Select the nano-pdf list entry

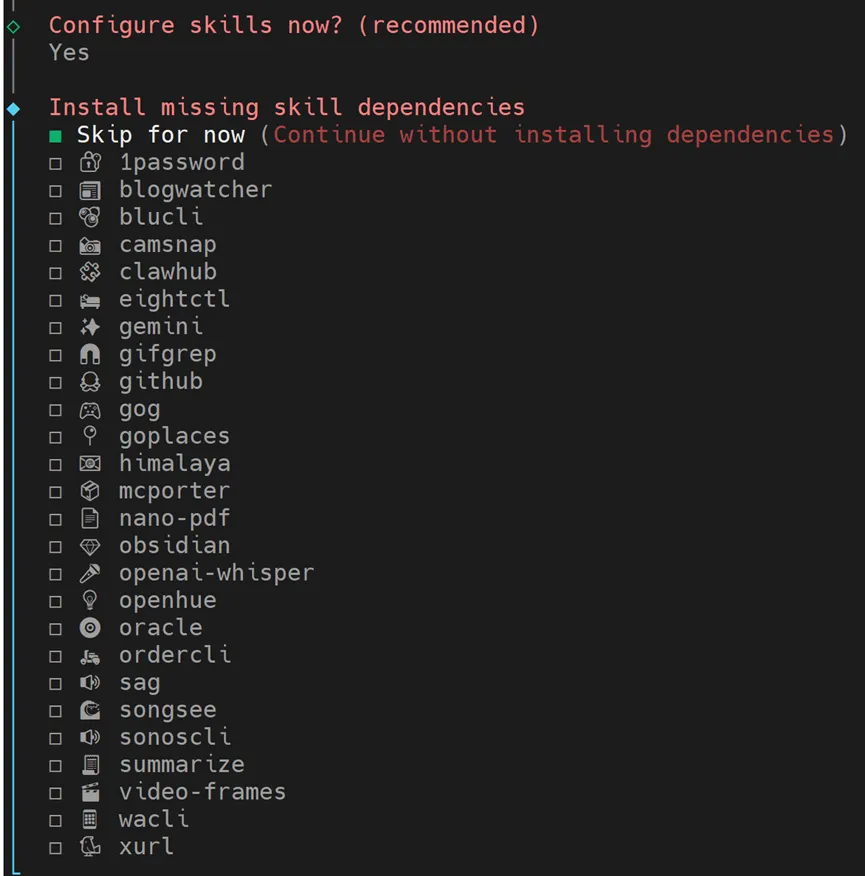pos(174,518)
